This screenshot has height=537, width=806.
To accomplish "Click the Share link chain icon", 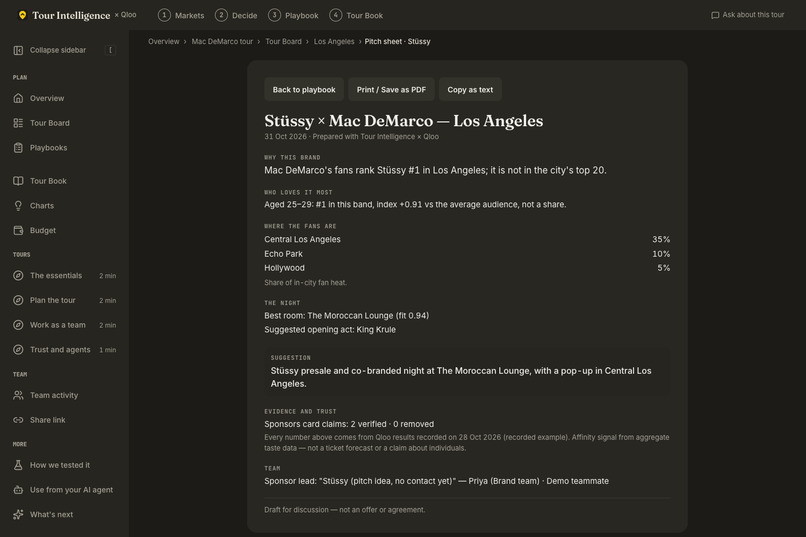I will [x=18, y=420].
